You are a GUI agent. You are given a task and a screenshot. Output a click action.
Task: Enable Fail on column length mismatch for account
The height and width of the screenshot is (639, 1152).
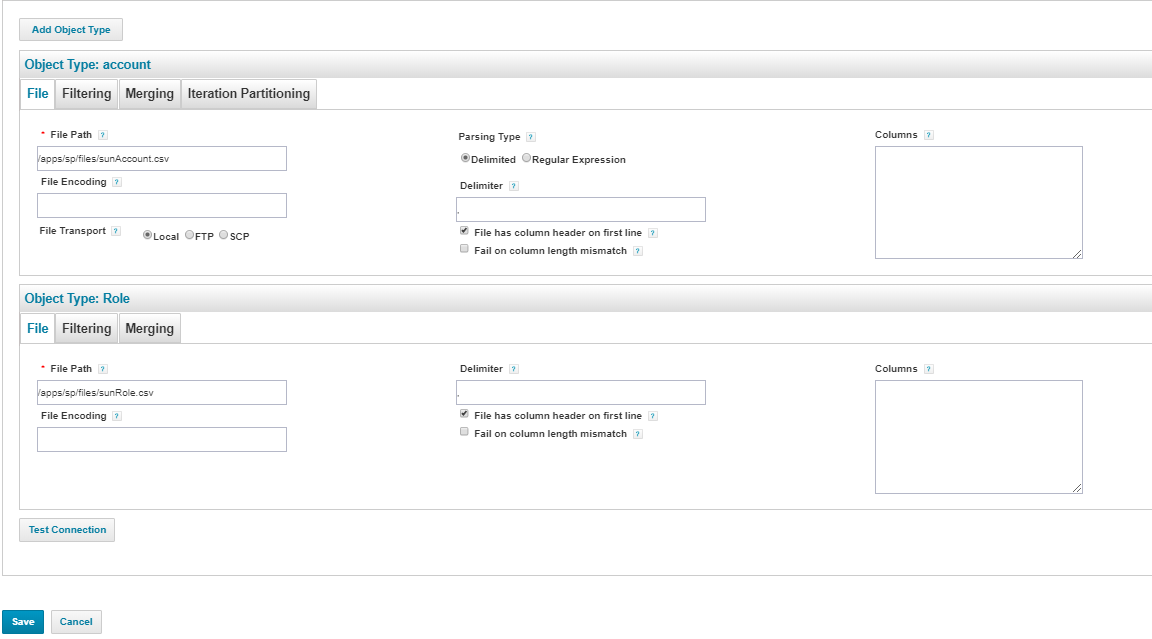click(x=464, y=250)
